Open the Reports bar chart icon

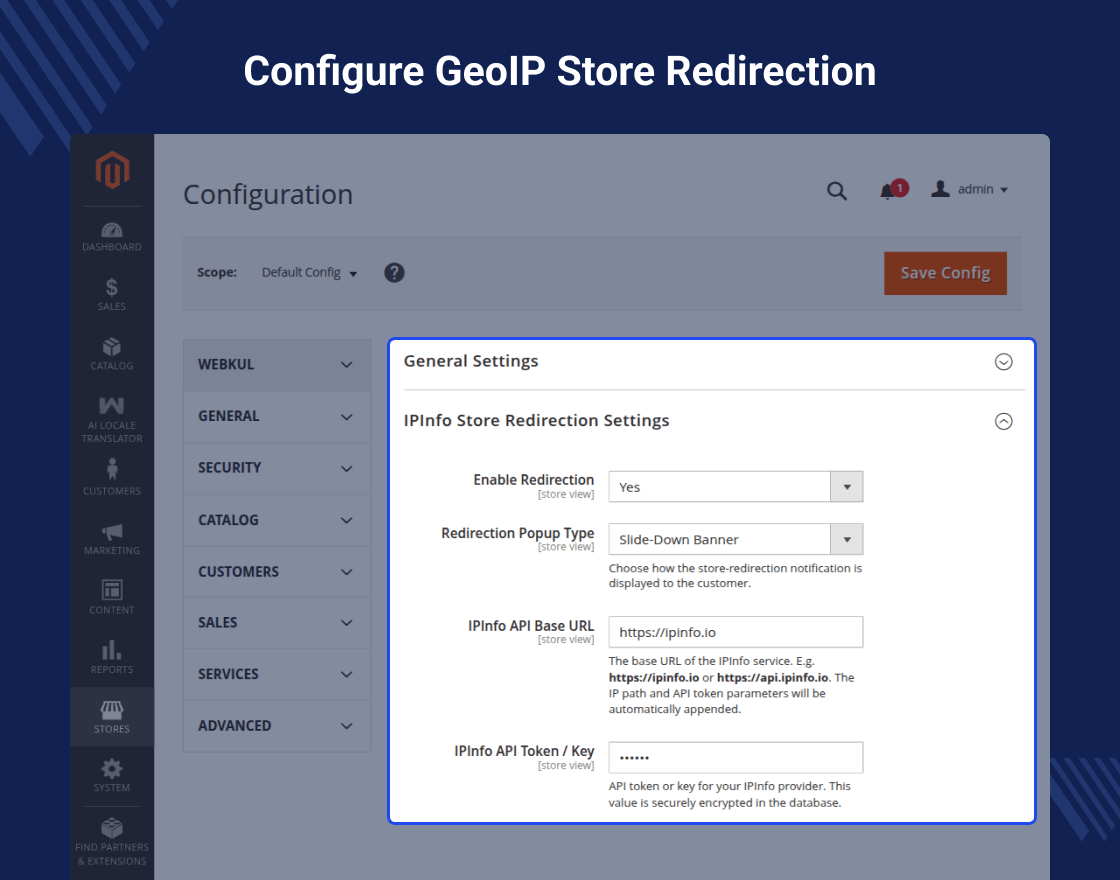click(x=111, y=657)
